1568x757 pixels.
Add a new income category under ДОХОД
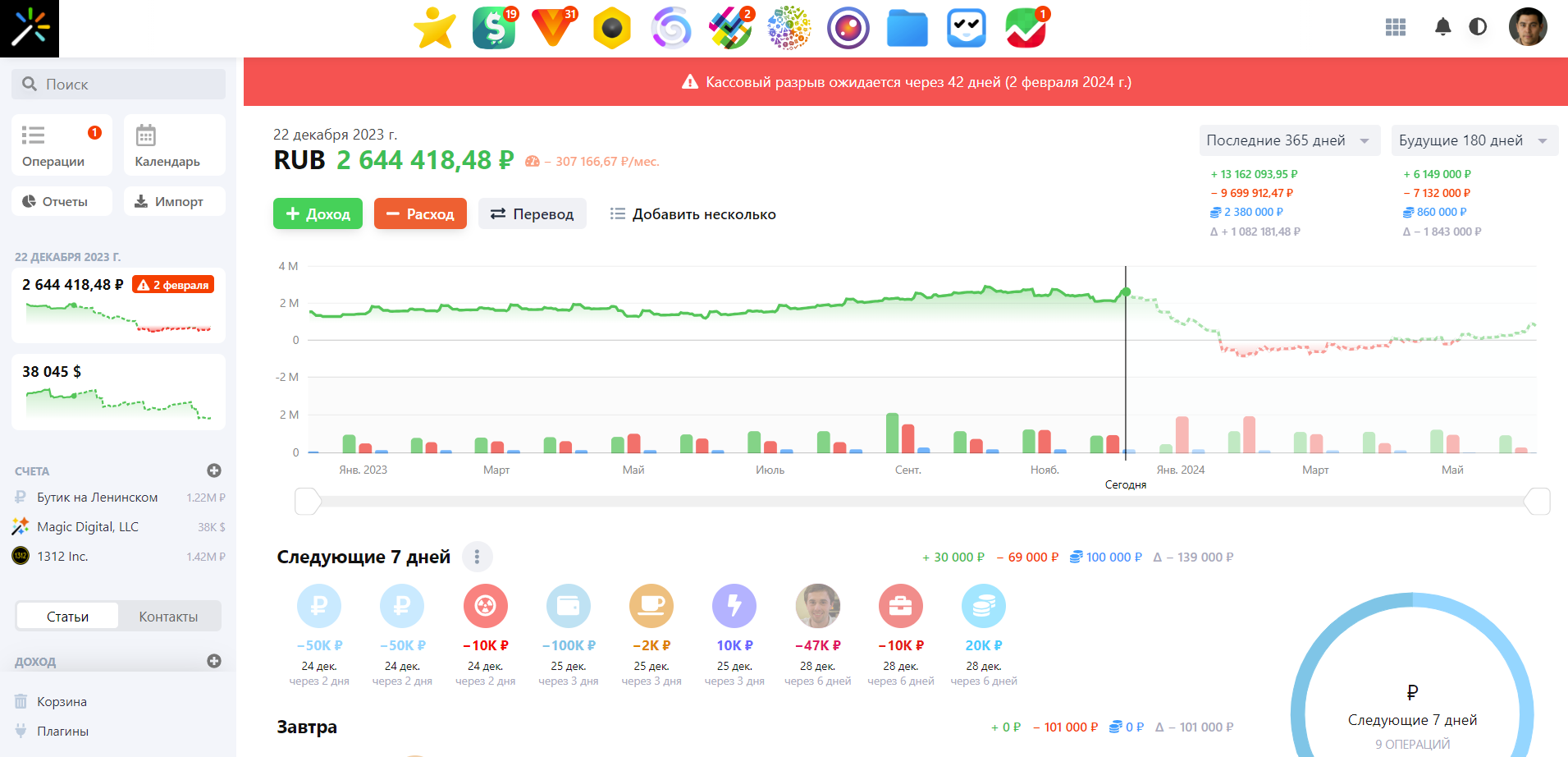(x=215, y=661)
